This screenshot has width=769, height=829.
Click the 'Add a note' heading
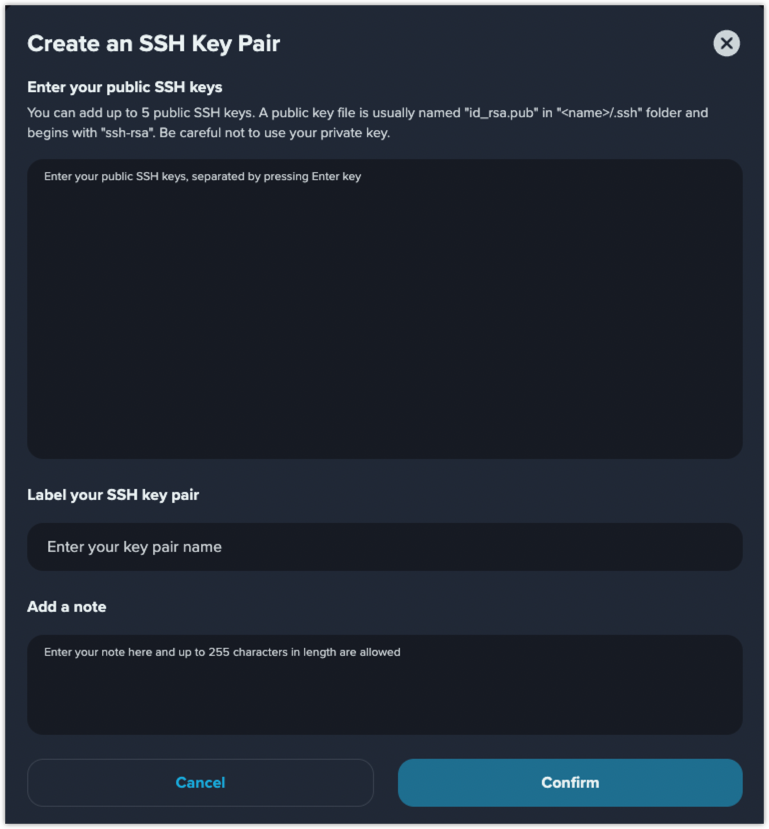(67, 606)
